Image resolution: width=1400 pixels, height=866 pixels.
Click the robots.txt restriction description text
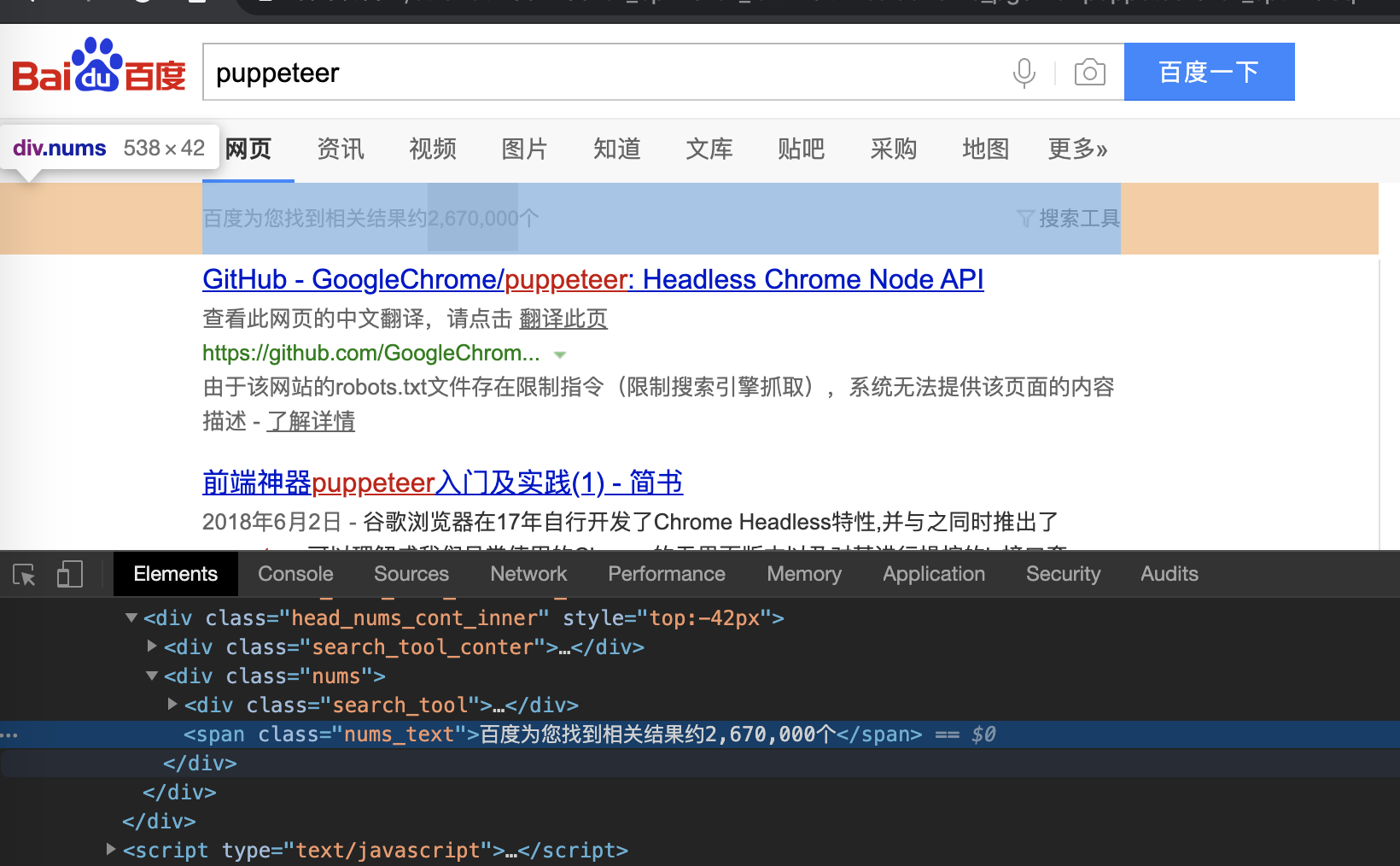[658, 405]
